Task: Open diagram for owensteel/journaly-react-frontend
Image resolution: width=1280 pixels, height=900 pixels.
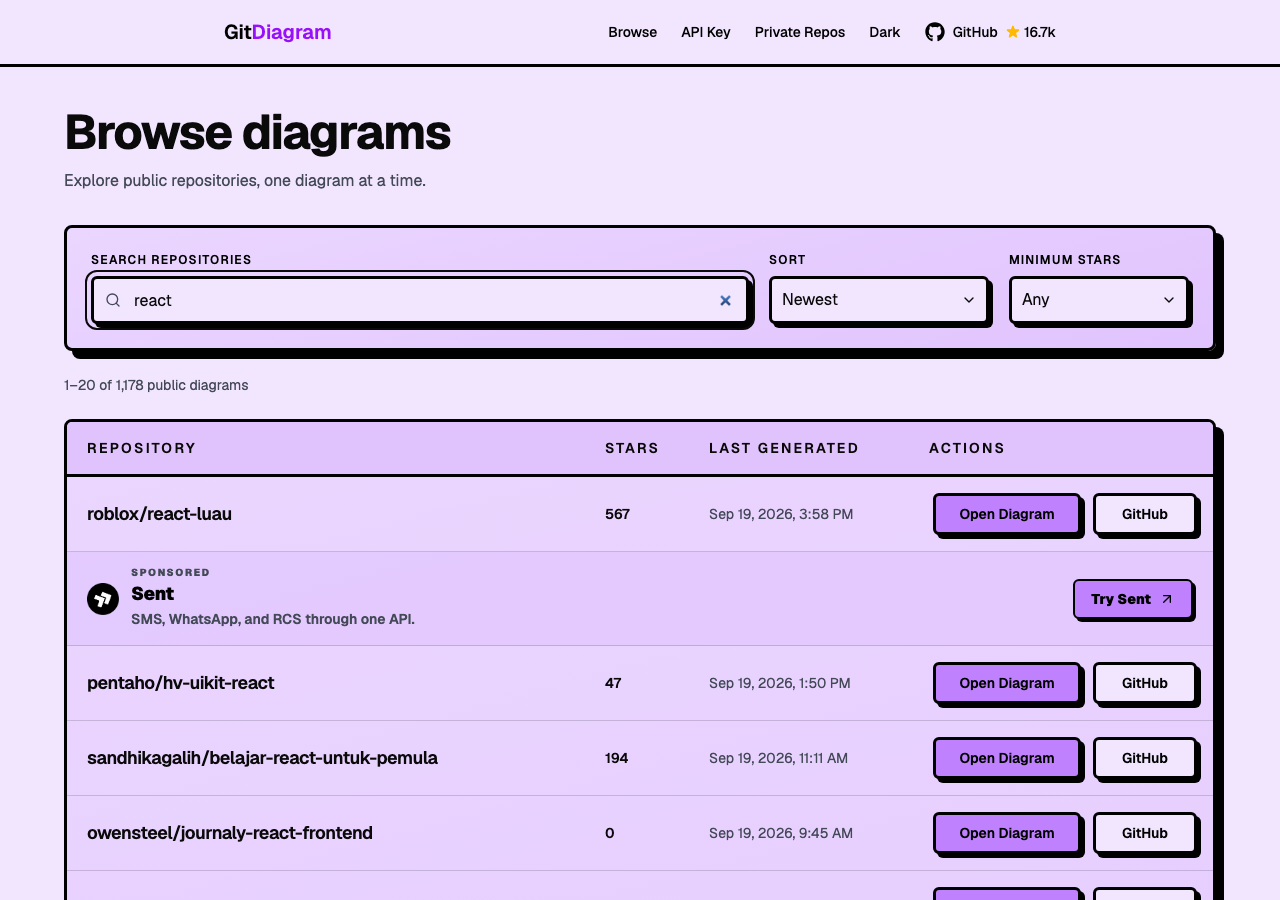Action: 1007,833
